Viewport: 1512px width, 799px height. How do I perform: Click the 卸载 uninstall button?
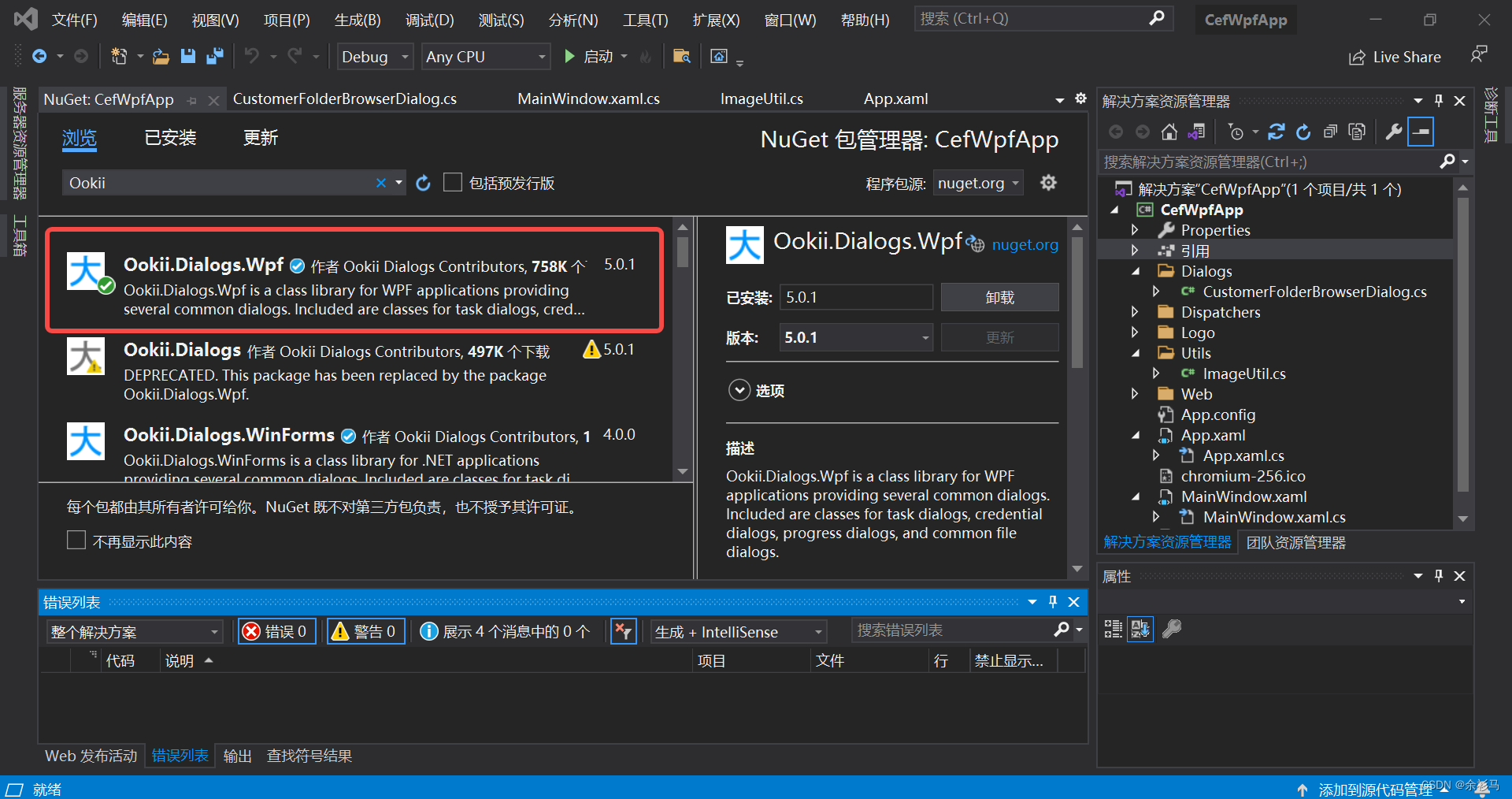(x=999, y=297)
